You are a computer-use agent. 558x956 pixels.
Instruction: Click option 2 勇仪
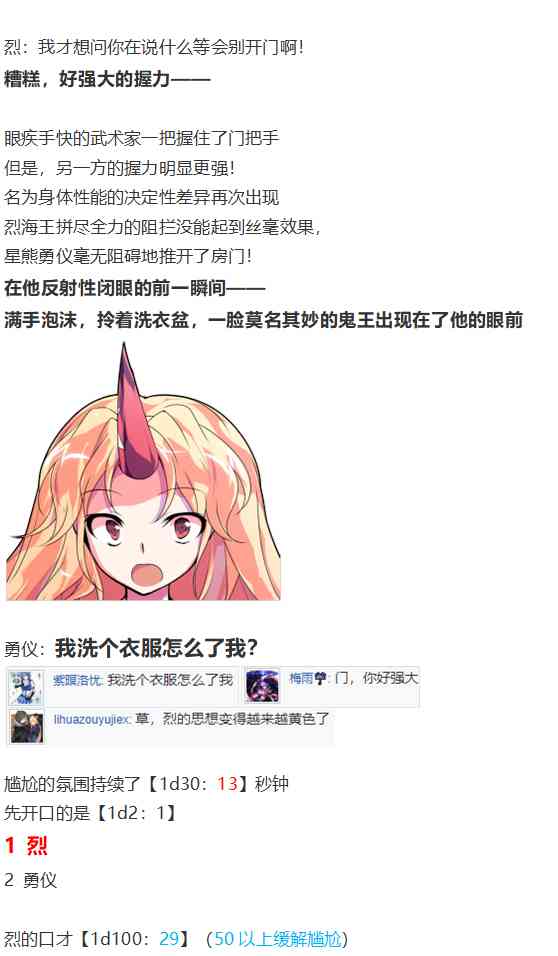tap(30, 880)
